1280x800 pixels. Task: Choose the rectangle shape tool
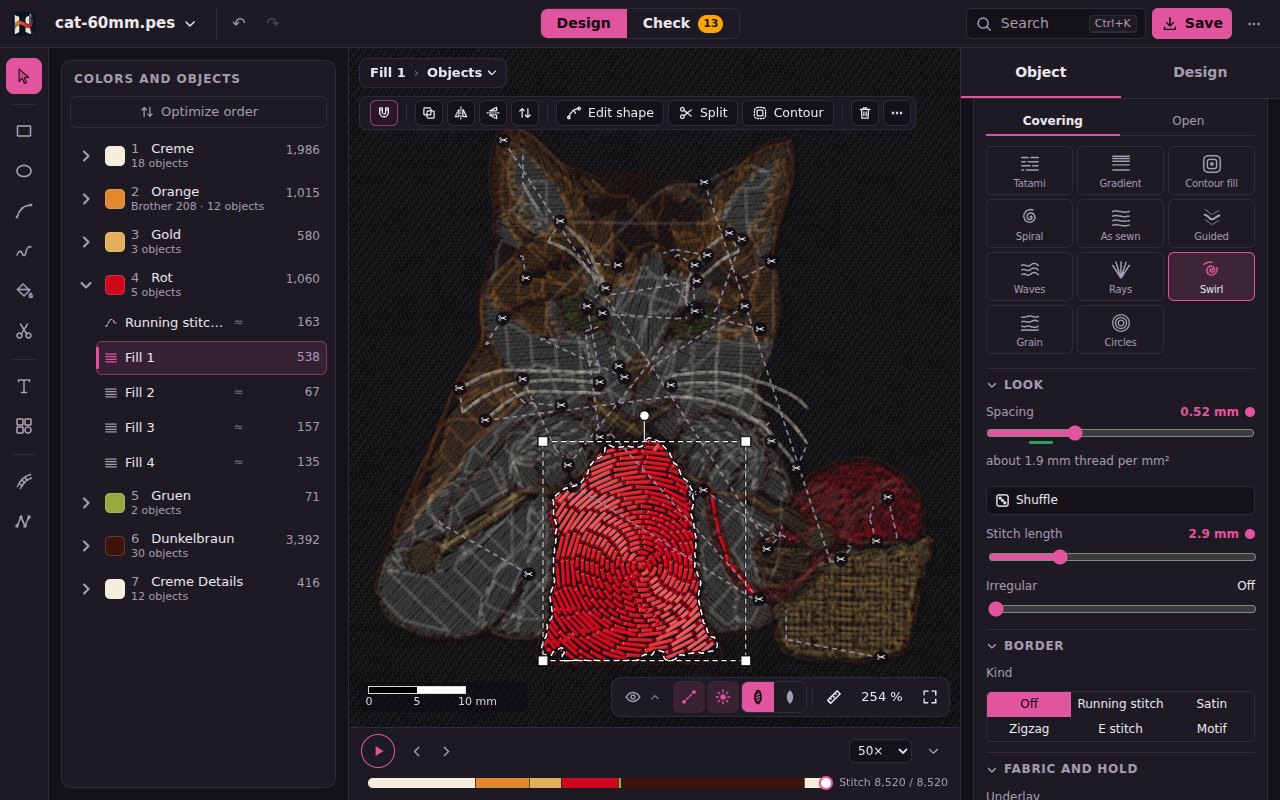tap(24, 131)
